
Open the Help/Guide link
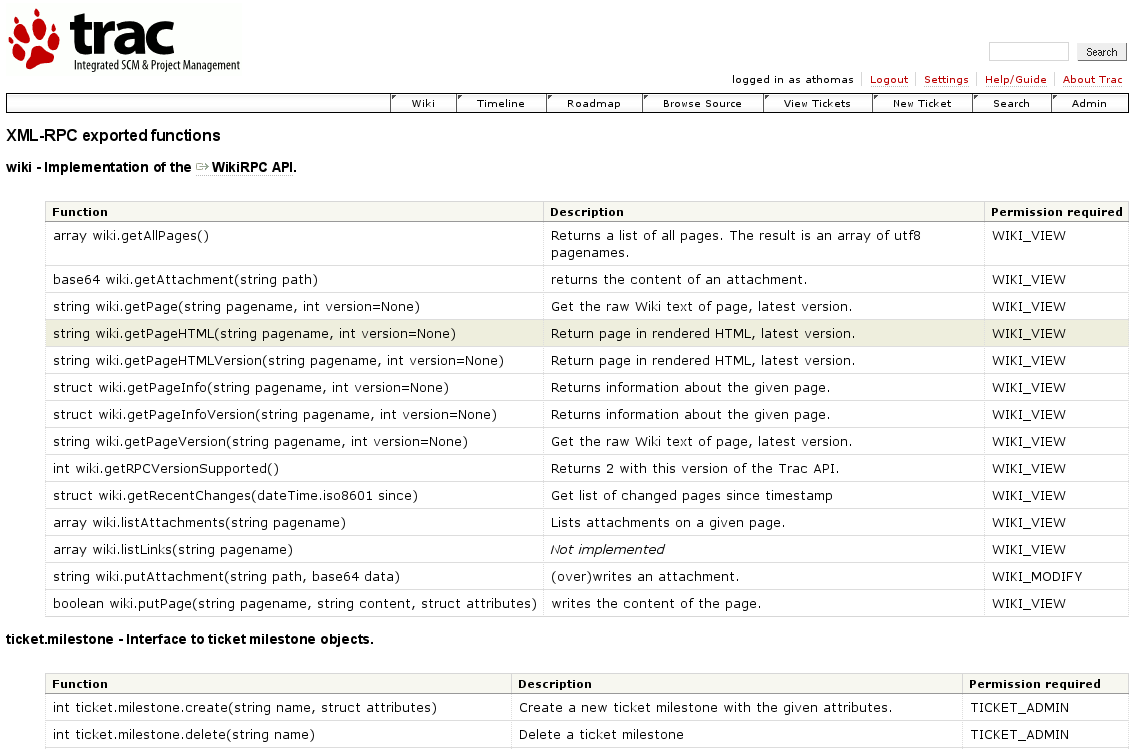click(1015, 80)
